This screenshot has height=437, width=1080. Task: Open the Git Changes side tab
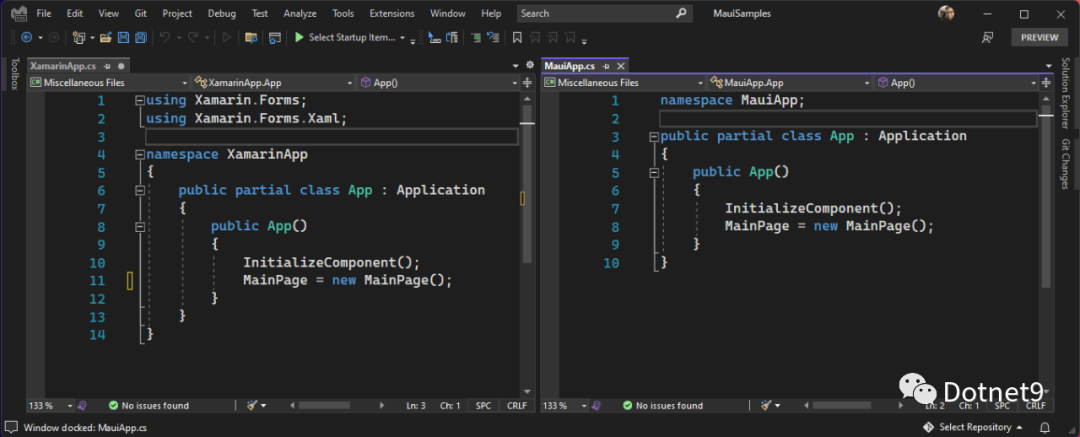click(1065, 163)
